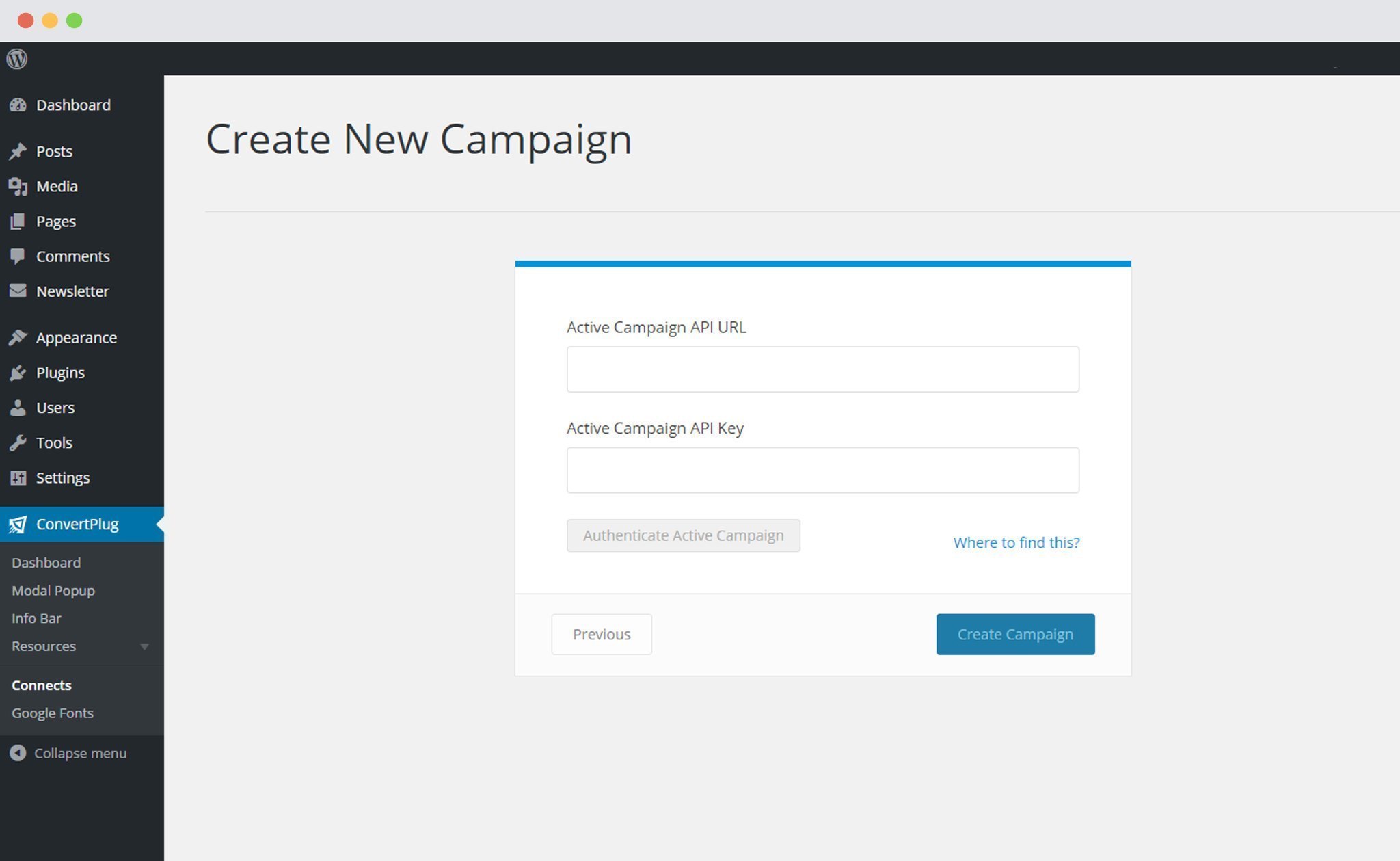
Task: Click the ConvertPlug logo icon
Action: click(x=18, y=525)
